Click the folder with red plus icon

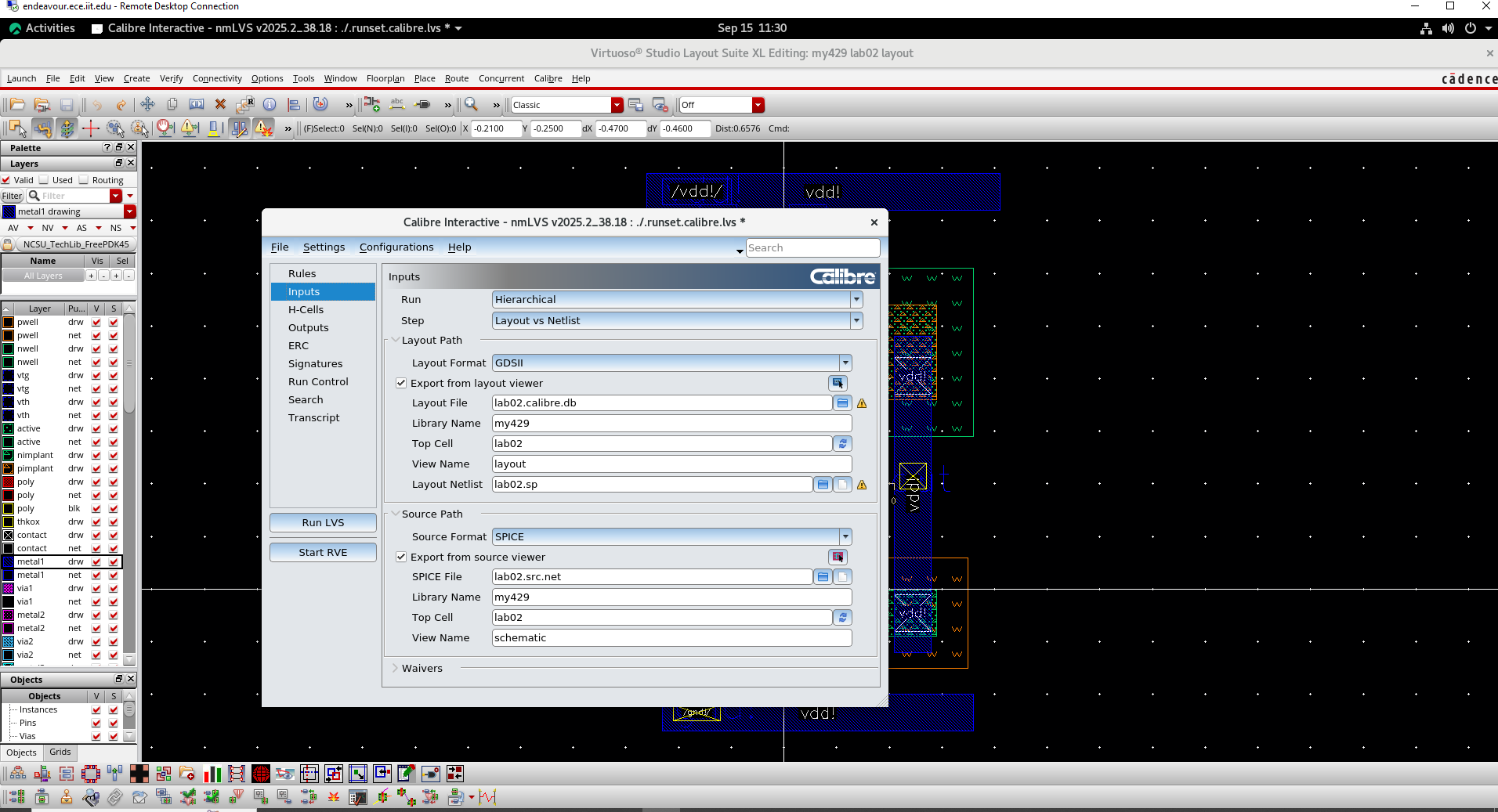point(187,774)
